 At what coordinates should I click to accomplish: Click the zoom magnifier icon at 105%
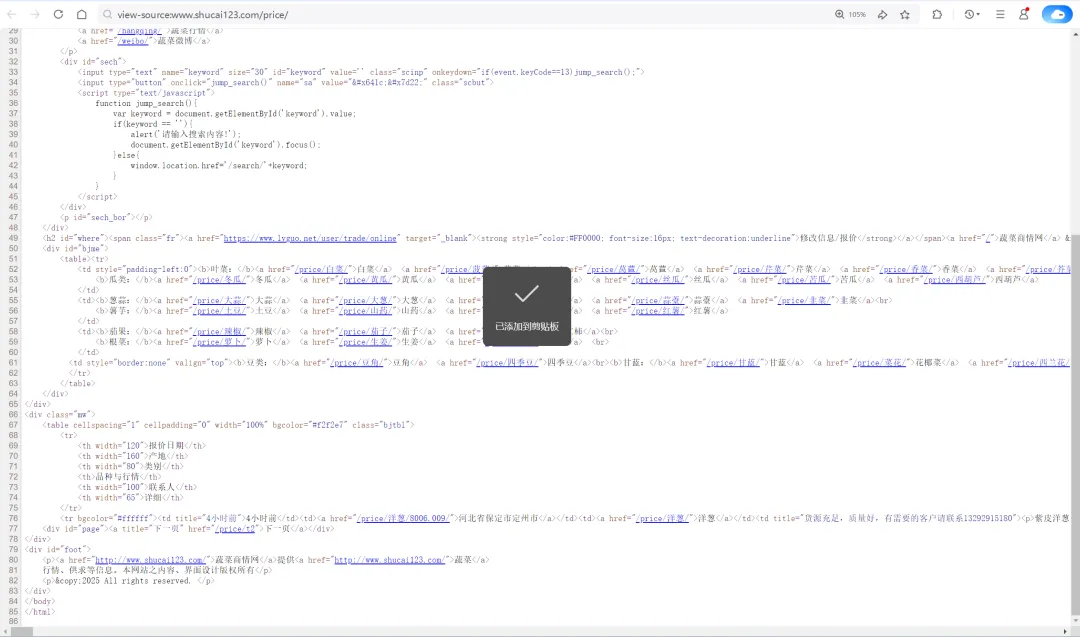pos(840,14)
